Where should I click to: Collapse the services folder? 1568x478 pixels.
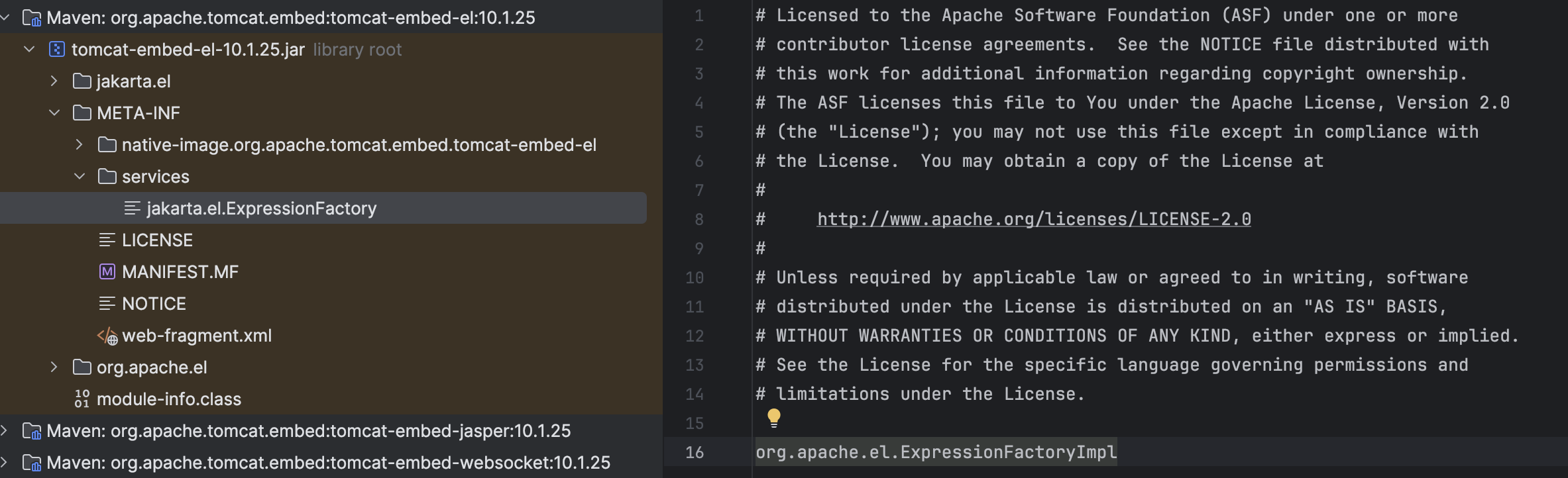(80, 177)
